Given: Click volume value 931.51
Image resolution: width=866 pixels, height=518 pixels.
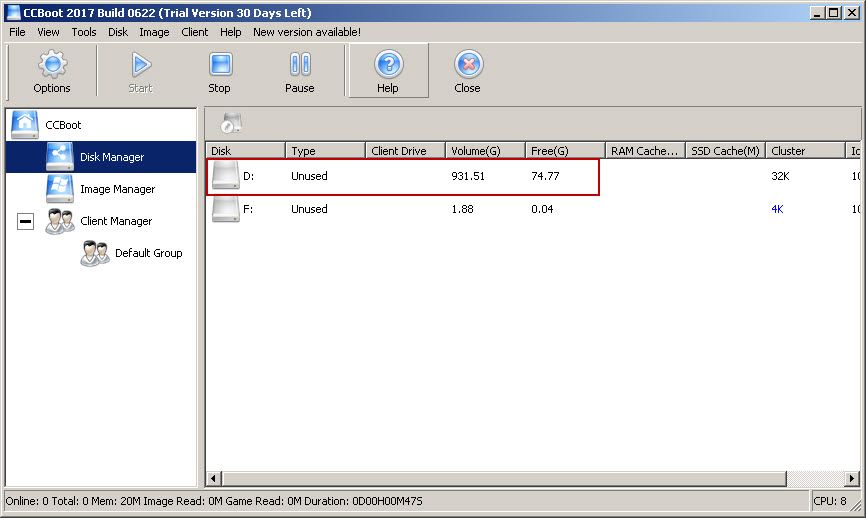Looking at the screenshot, I should [x=468, y=176].
